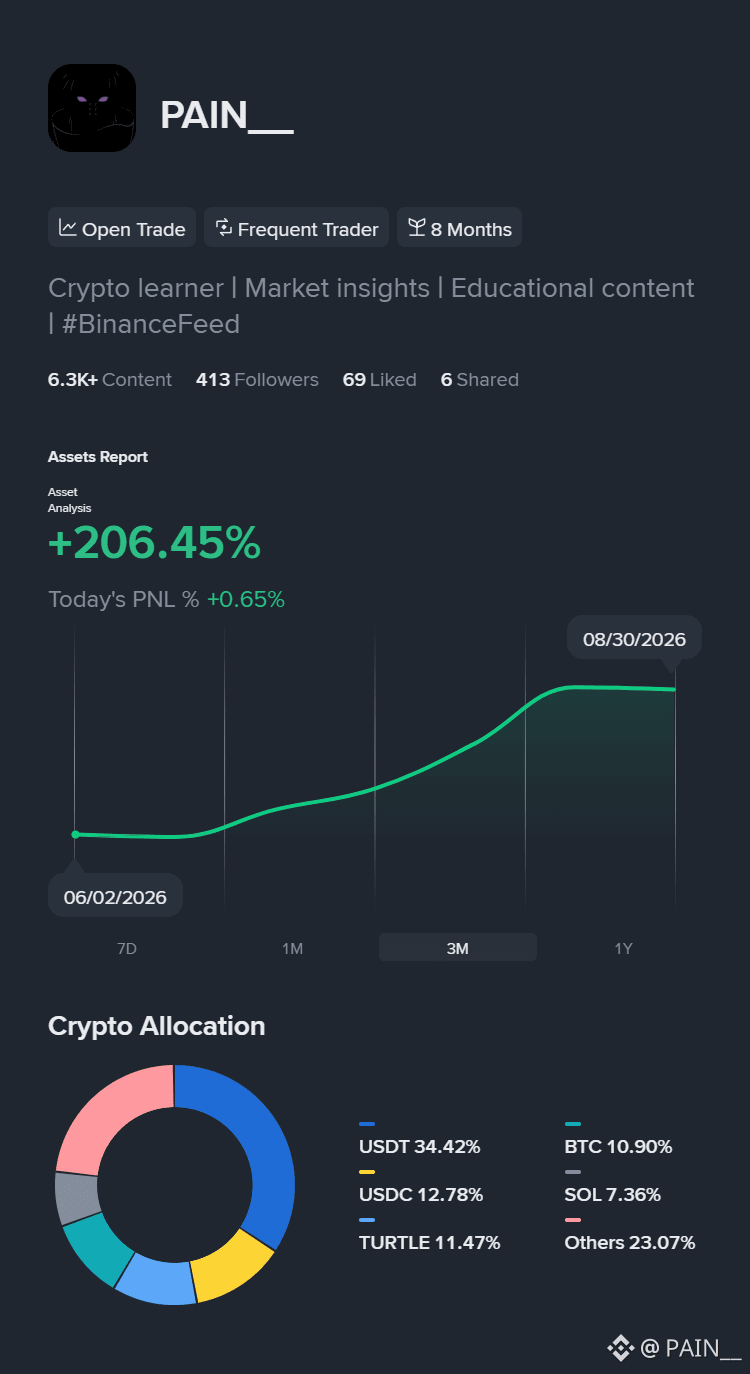The width and height of the screenshot is (750, 1374).
Task: Click the 06/02/2026 chart start point
Action: [x=75, y=834]
